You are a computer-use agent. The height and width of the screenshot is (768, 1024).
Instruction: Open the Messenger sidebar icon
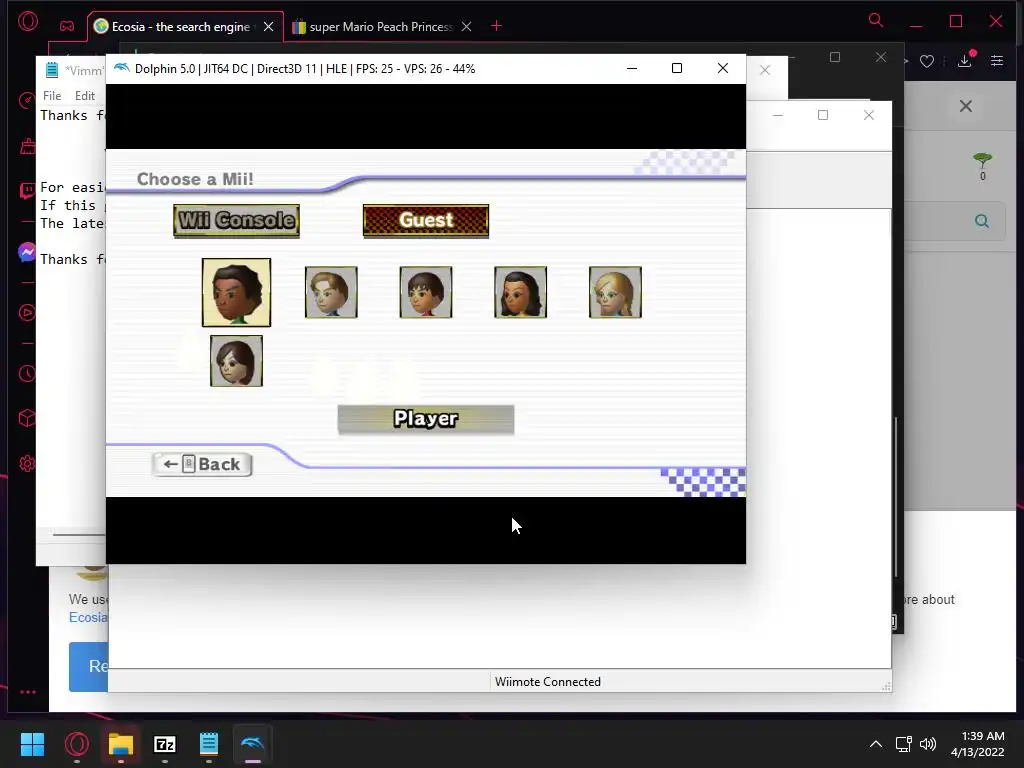(x=27, y=252)
